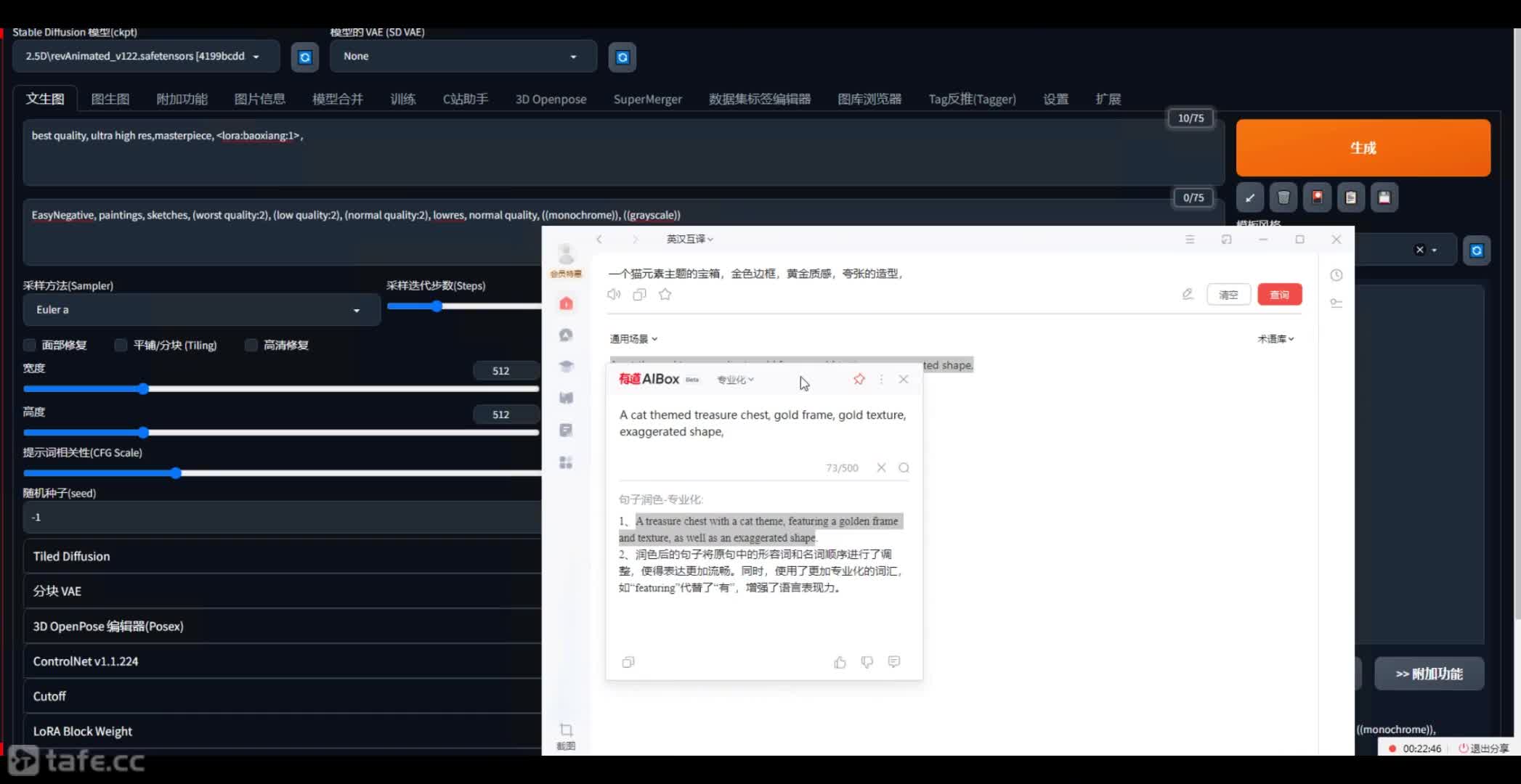Open the Youdao hamburger menu

coord(1190,239)
